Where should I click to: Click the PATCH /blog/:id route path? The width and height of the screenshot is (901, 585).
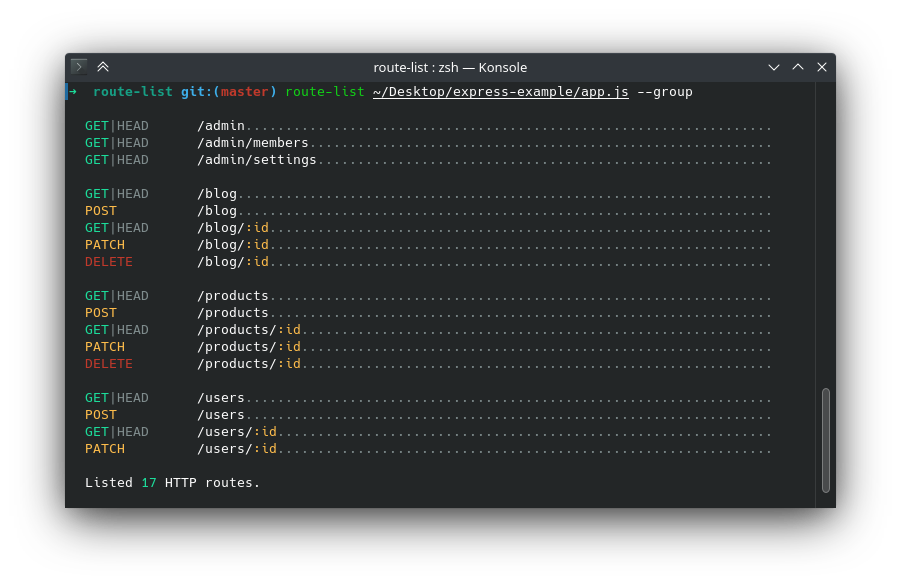[233, 245]
